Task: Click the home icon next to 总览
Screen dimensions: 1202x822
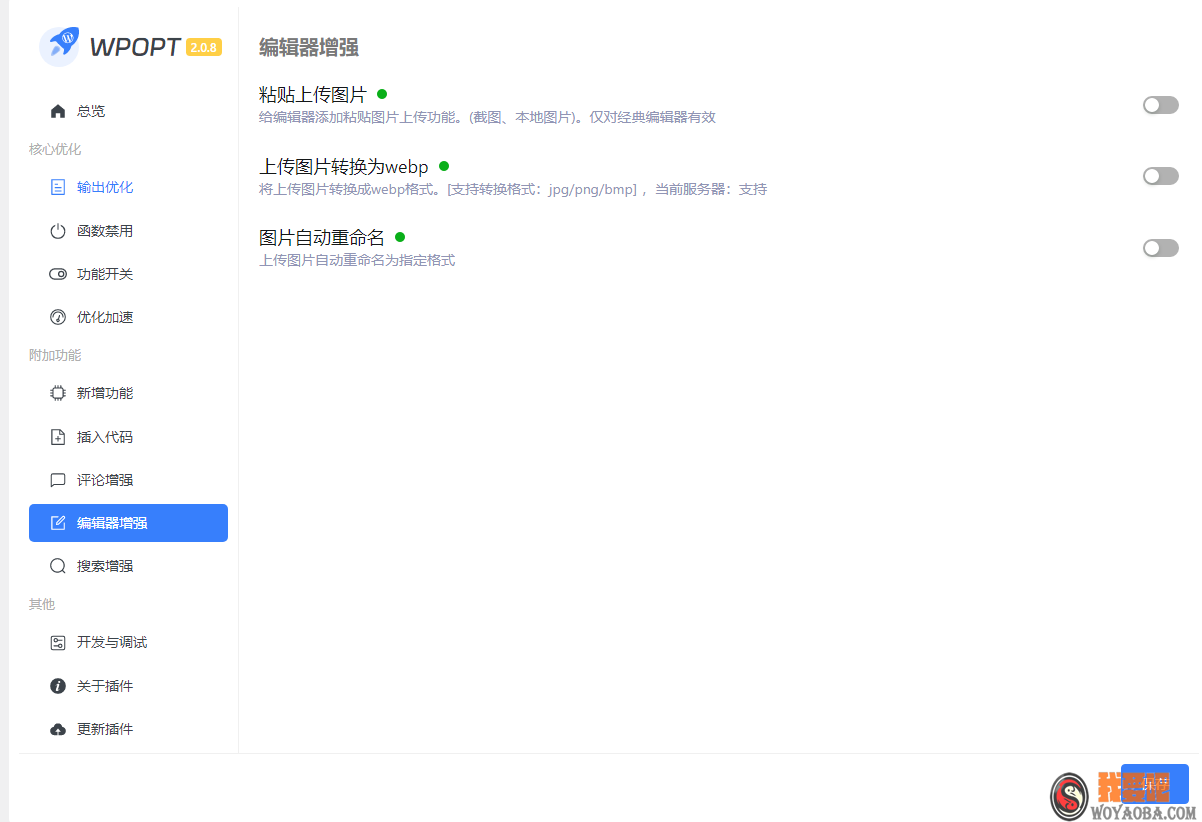Action: click(x=58, y=110)
